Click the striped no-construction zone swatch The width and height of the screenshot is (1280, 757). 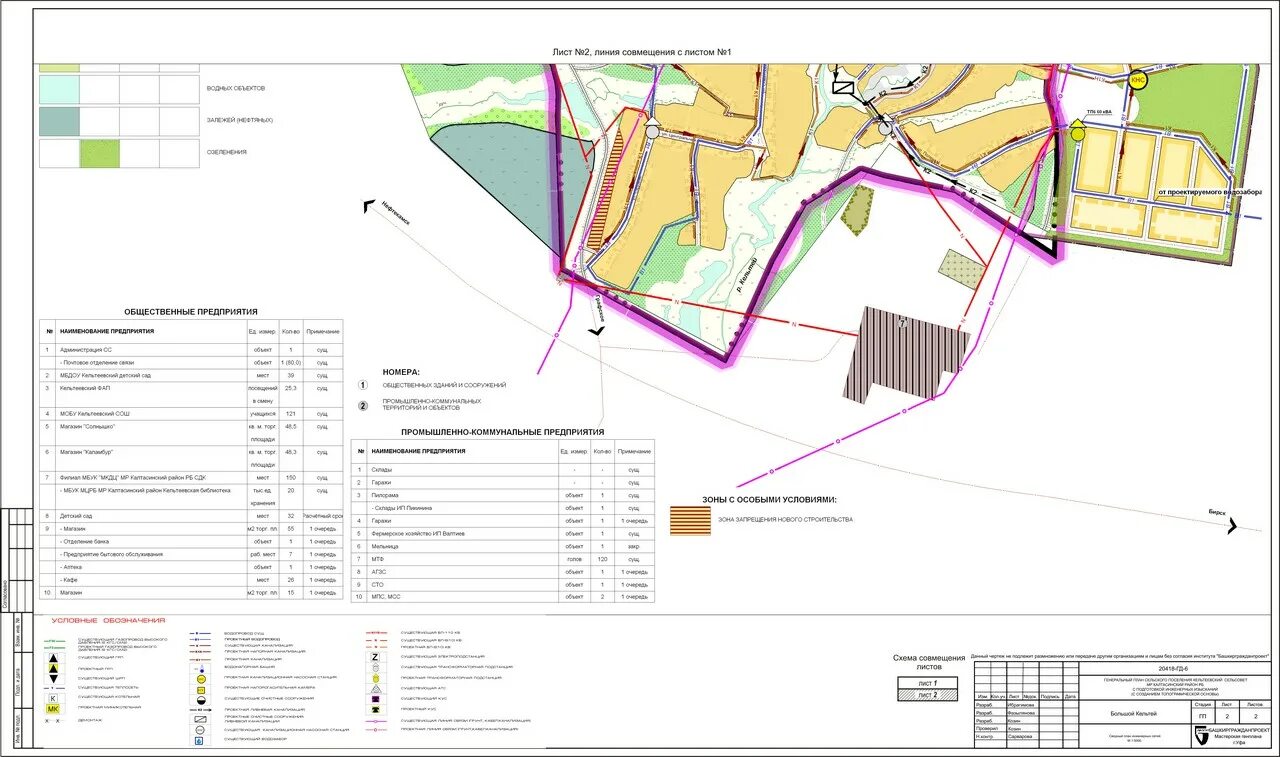coord(690,520)
